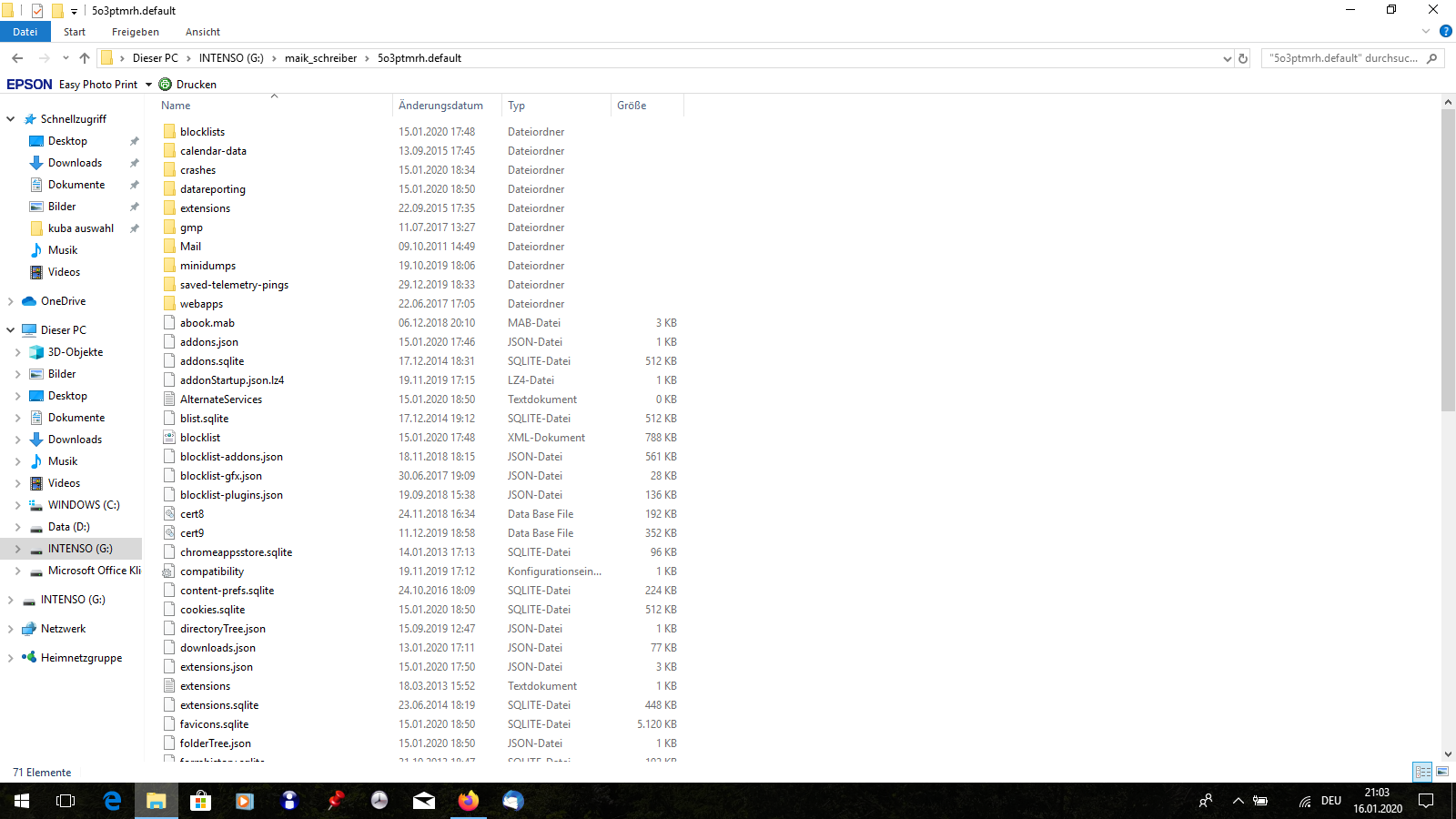Click the cert8 database file icon
The height and width of the screenshot is (819, 1456).
[169, 514]
